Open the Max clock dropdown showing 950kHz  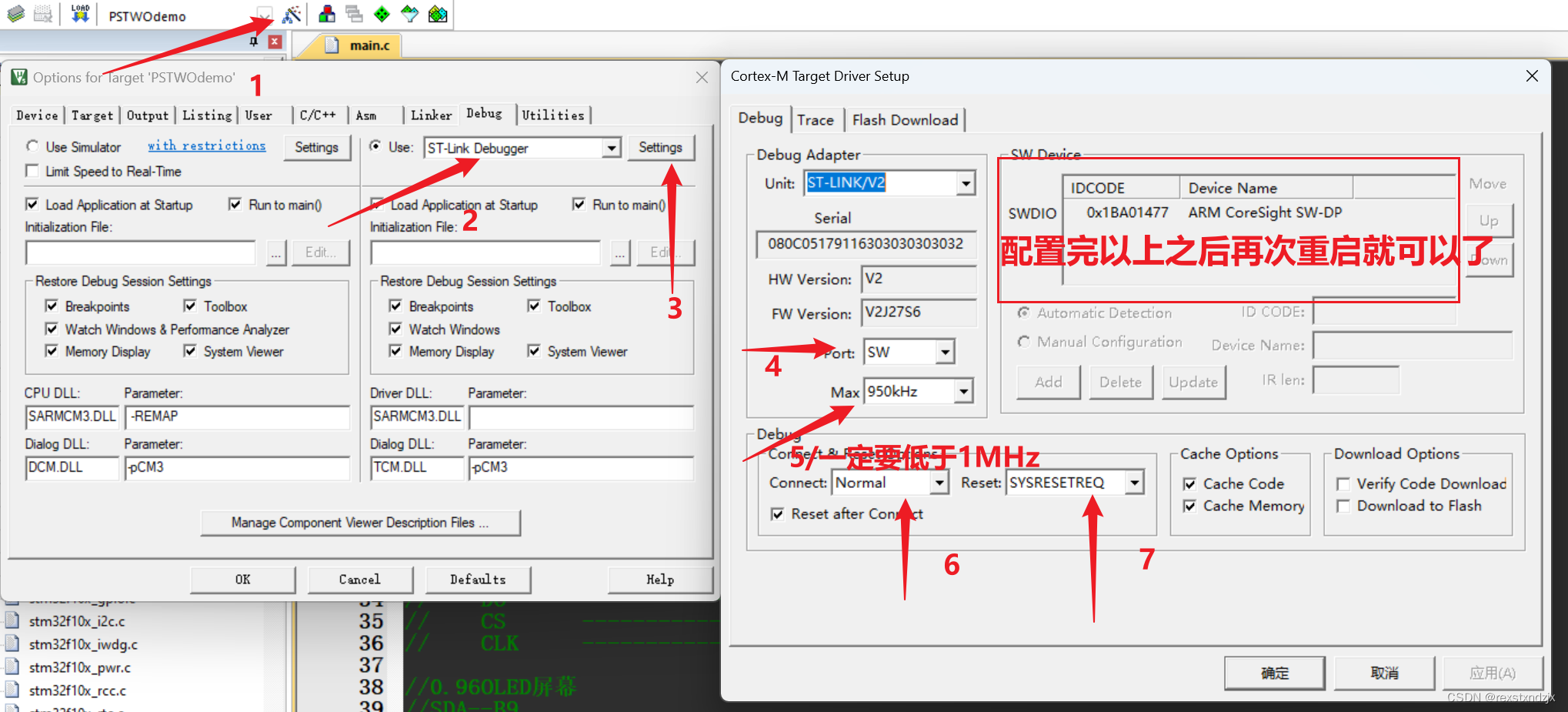tap(964, 391)
